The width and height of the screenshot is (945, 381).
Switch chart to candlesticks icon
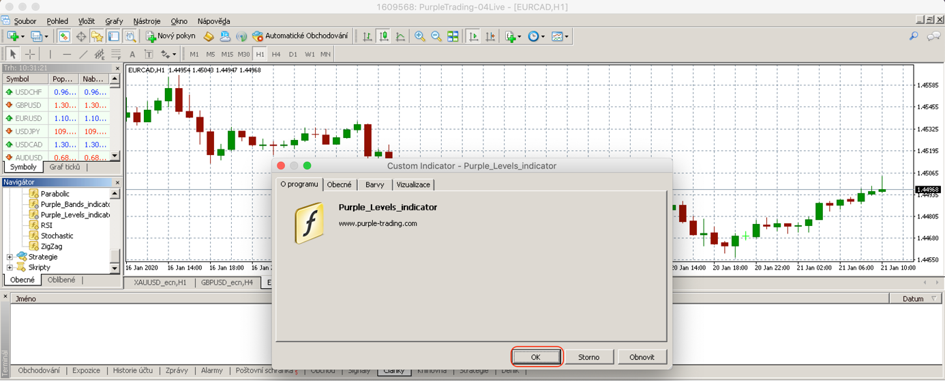tap(383, 36)
